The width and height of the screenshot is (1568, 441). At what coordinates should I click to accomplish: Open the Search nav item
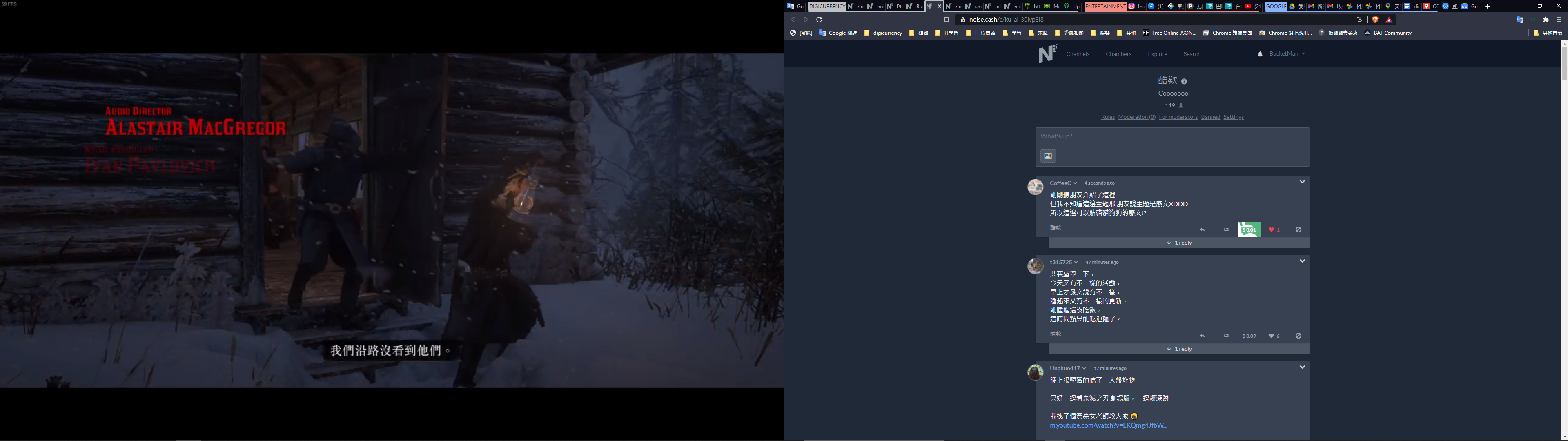[x=1192, y=54]
